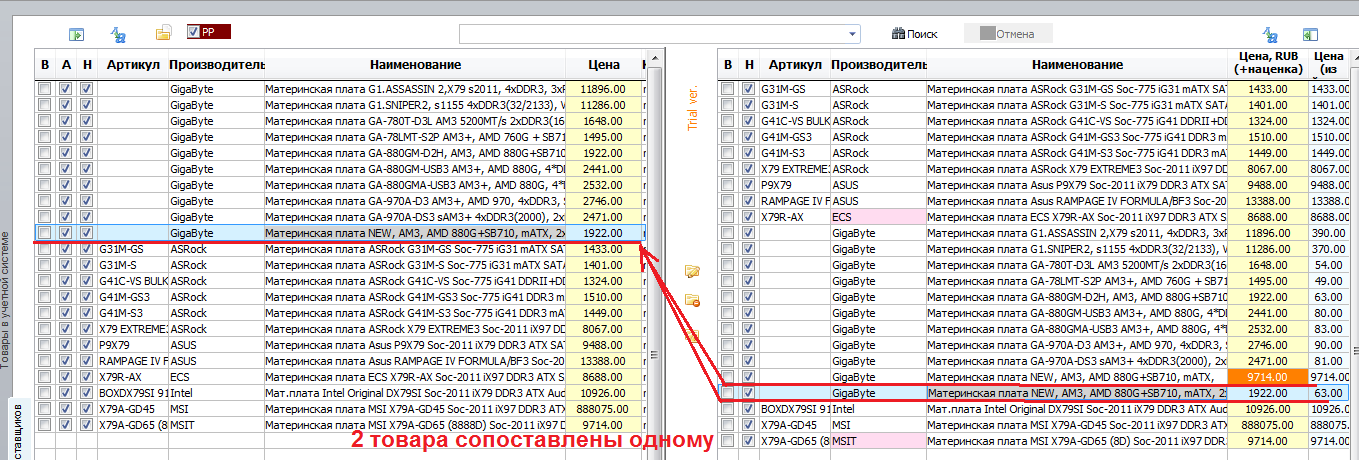This screenshot has height=460, width=1359.
Task: Sort left table by Артикул column header
Action: coord(132,65)
